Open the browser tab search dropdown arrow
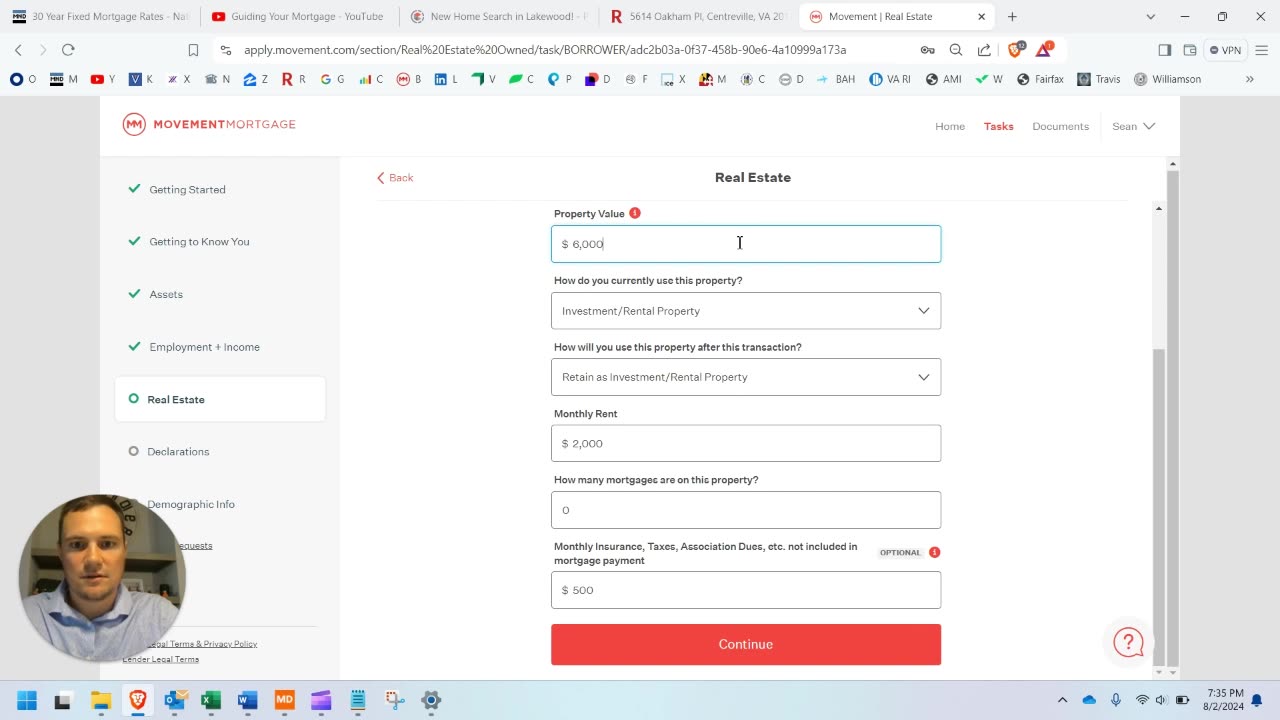The width and height of the screenshot is (1280, 720). click(1150, 17)
